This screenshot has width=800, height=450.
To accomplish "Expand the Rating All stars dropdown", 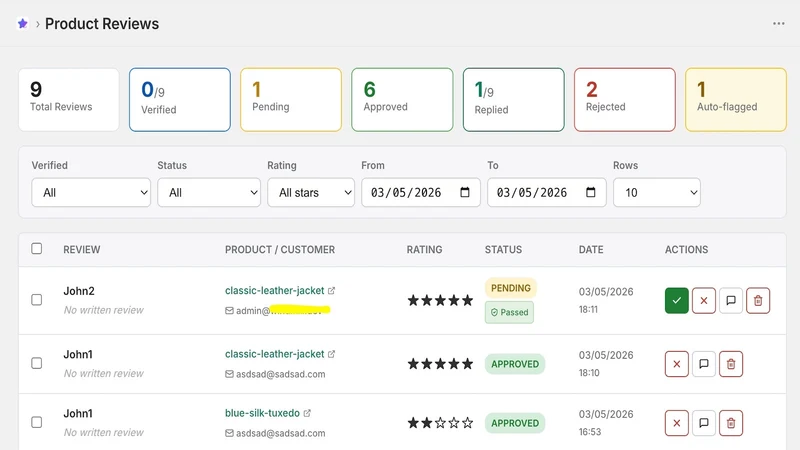I will (311, 192).
